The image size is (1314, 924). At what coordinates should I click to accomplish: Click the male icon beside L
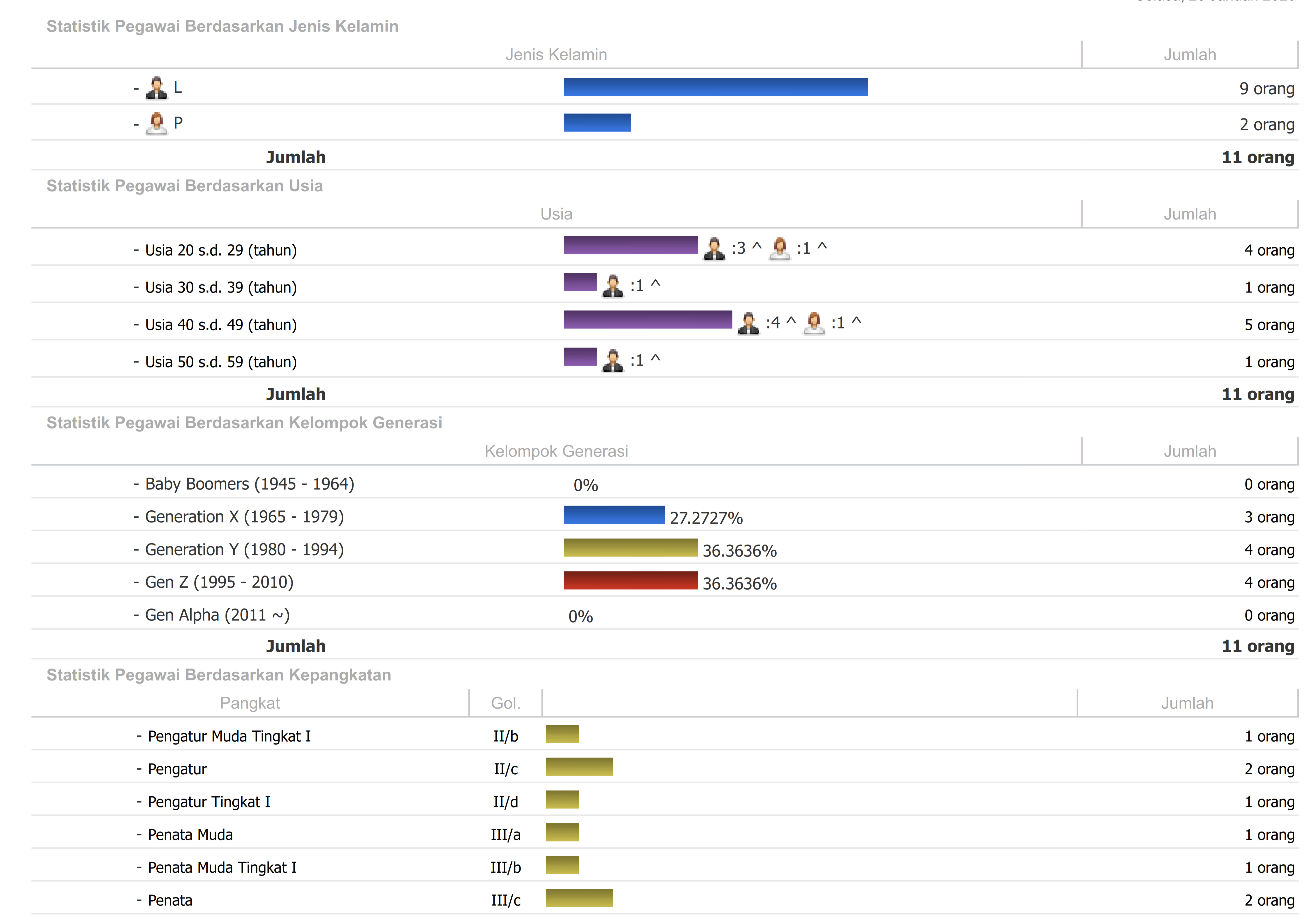156,88
